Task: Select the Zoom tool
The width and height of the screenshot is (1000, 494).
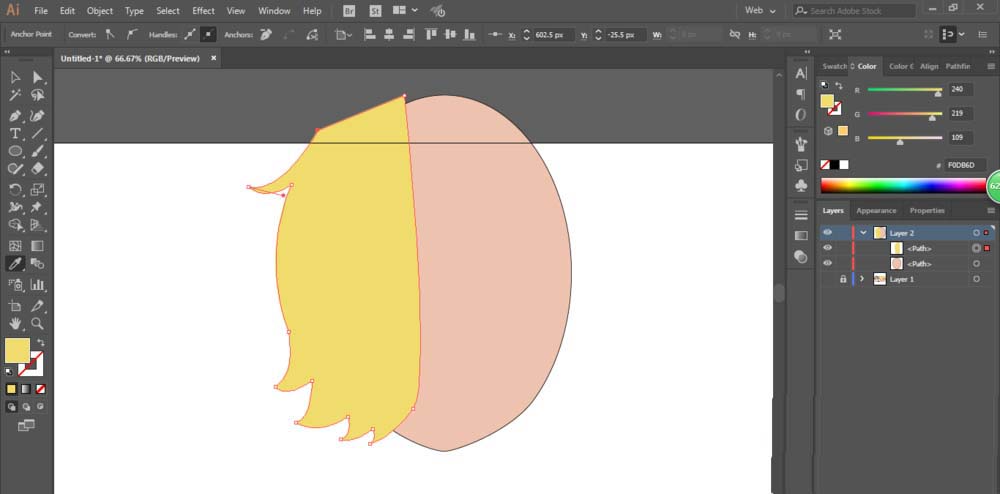Action: (x=38, y=324)
